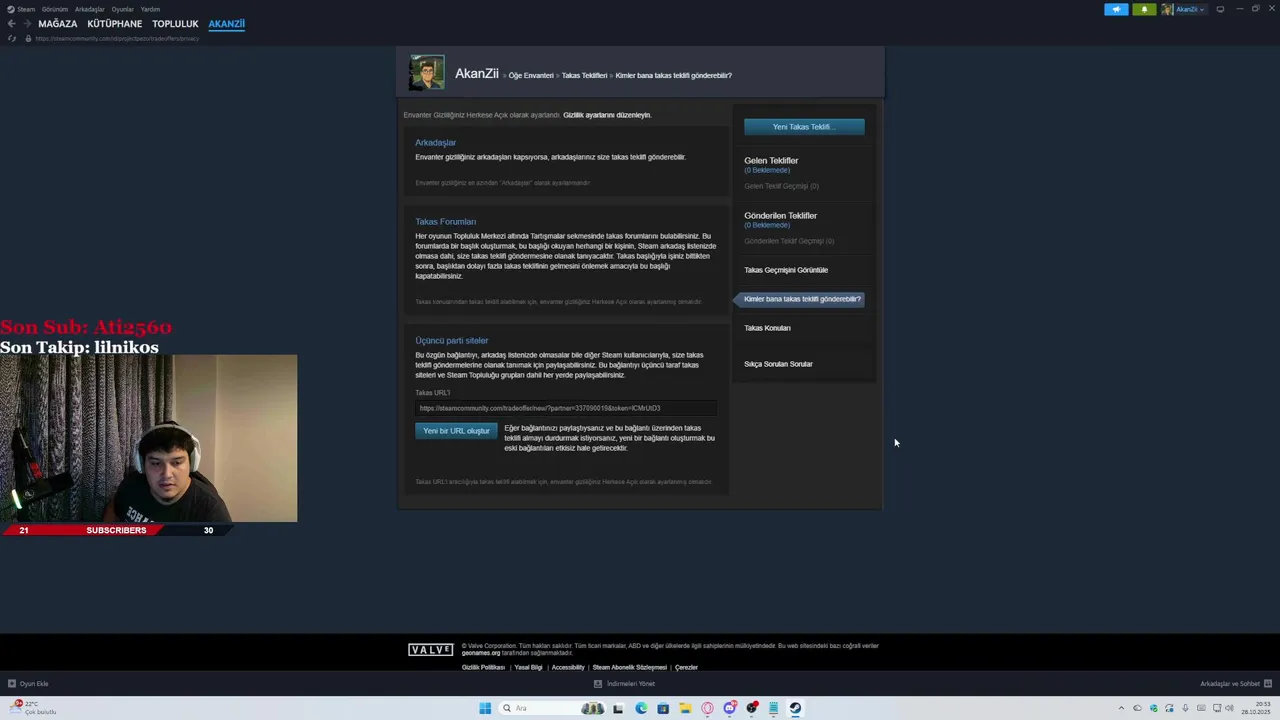The image size is (1280, 720).
Task: Open Gelen Teklifler section
Action: point(771,160)
